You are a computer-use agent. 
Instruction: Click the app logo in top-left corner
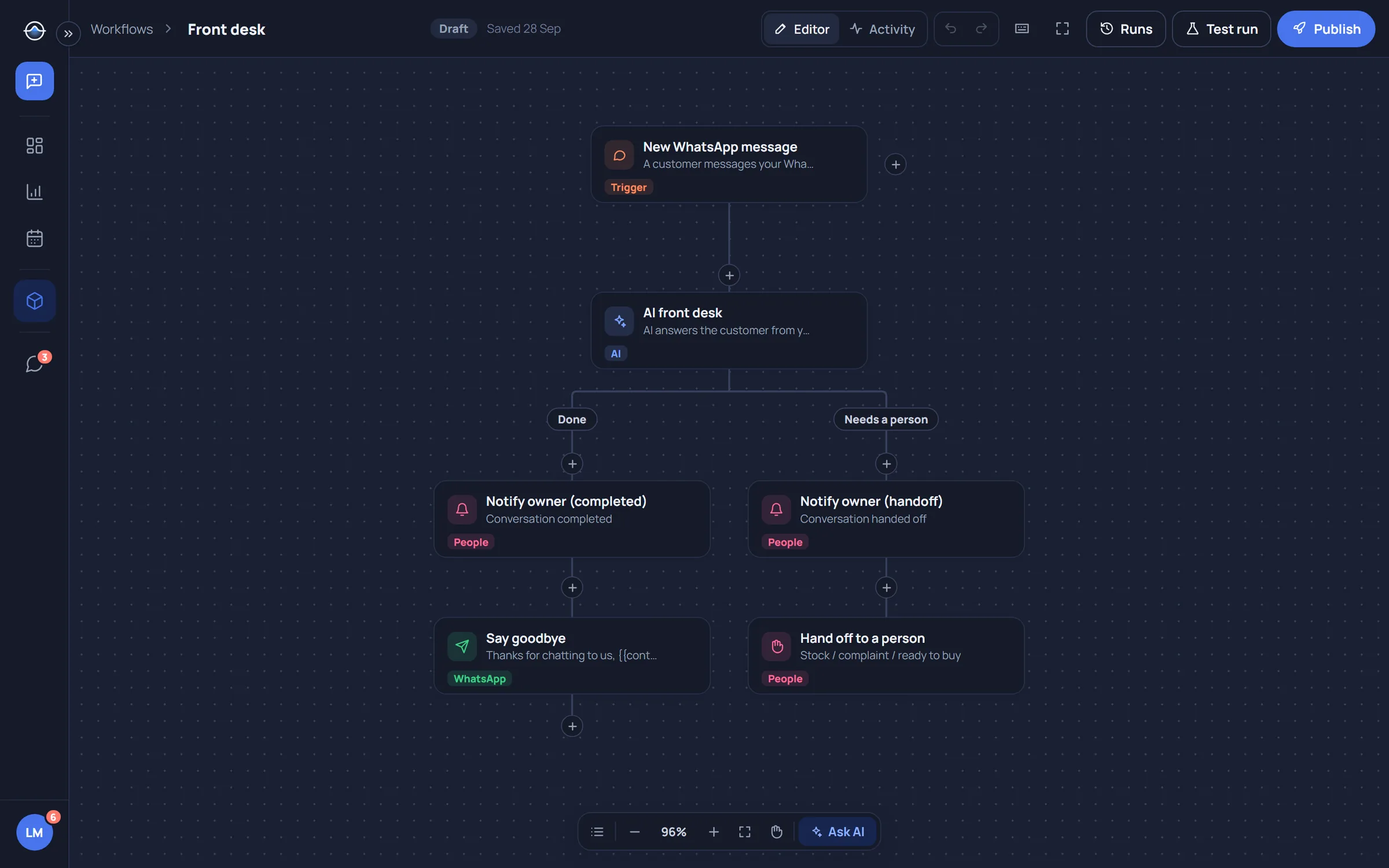34,30
